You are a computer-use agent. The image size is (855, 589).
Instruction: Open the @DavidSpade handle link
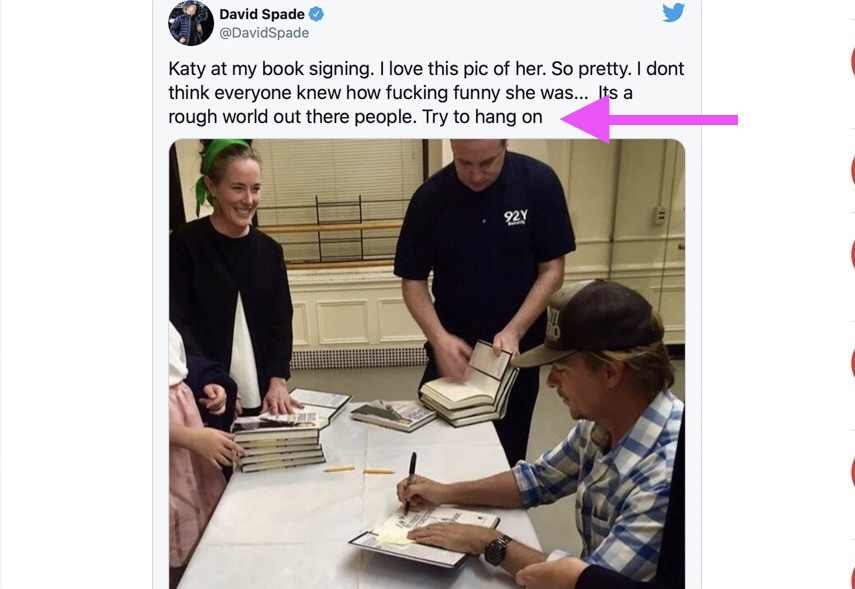point(264,33)
